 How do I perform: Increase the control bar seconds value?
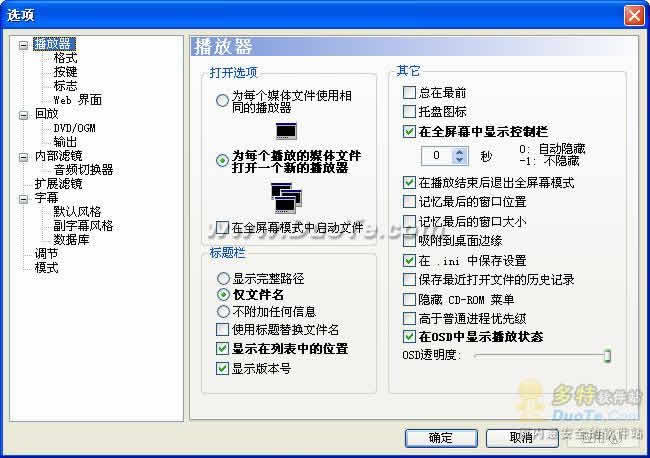459,152
